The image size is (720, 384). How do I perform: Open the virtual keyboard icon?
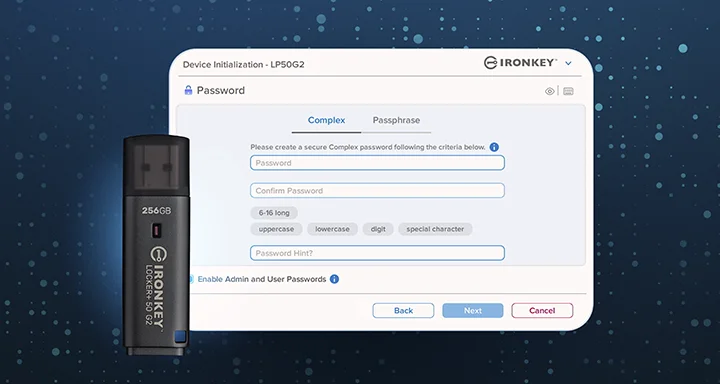[568, 91]
